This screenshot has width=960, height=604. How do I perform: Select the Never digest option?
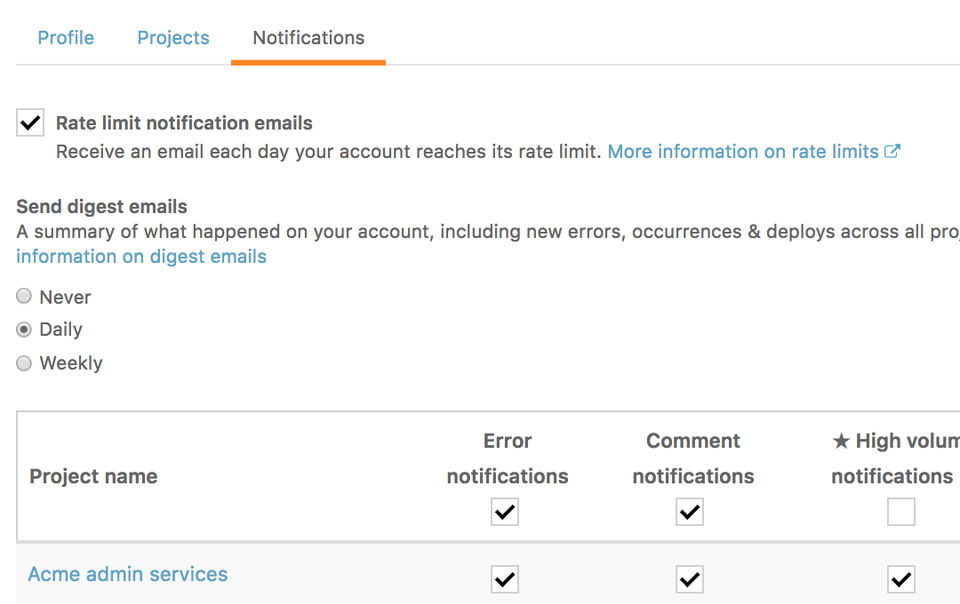(24, 297)
